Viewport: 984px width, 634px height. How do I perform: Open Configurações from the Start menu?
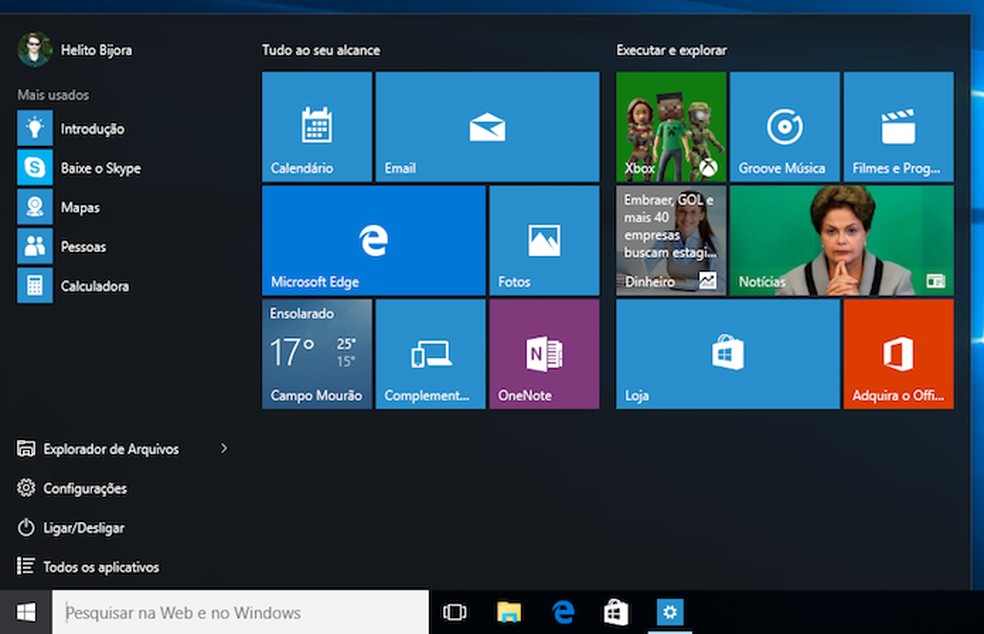tap(84, 489)
